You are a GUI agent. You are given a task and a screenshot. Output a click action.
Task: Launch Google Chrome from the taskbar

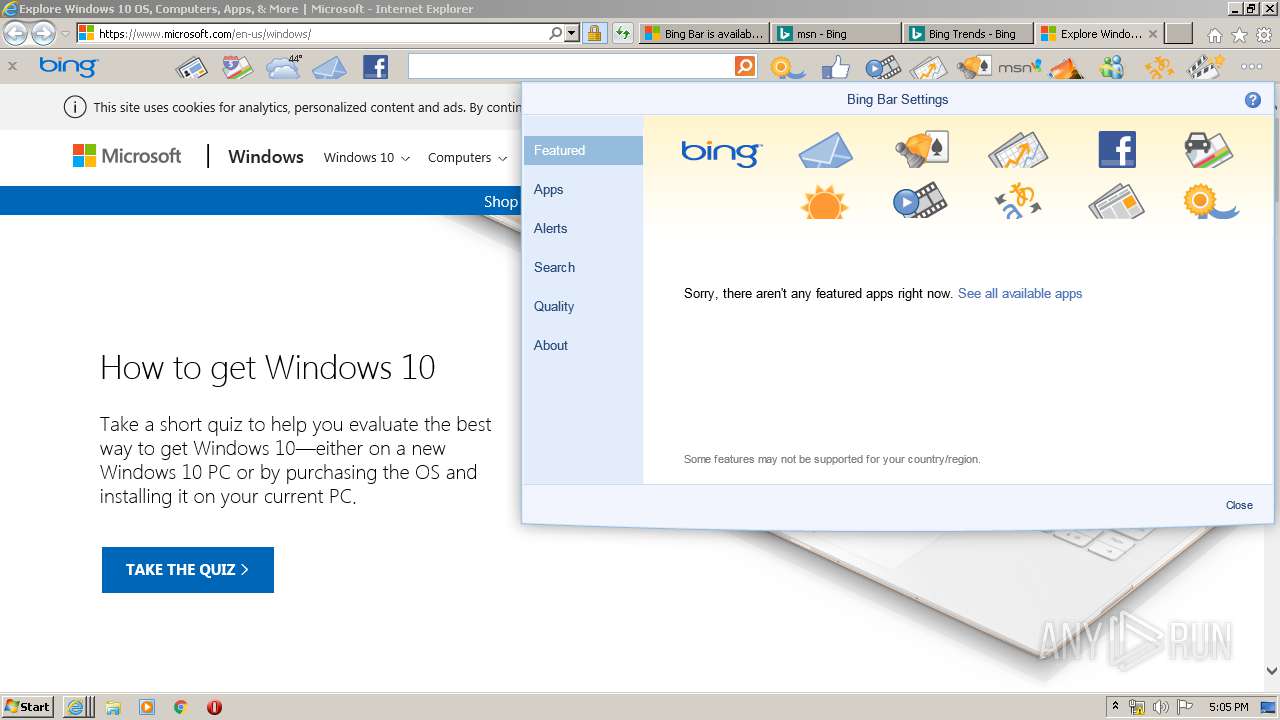pos(181,707)
